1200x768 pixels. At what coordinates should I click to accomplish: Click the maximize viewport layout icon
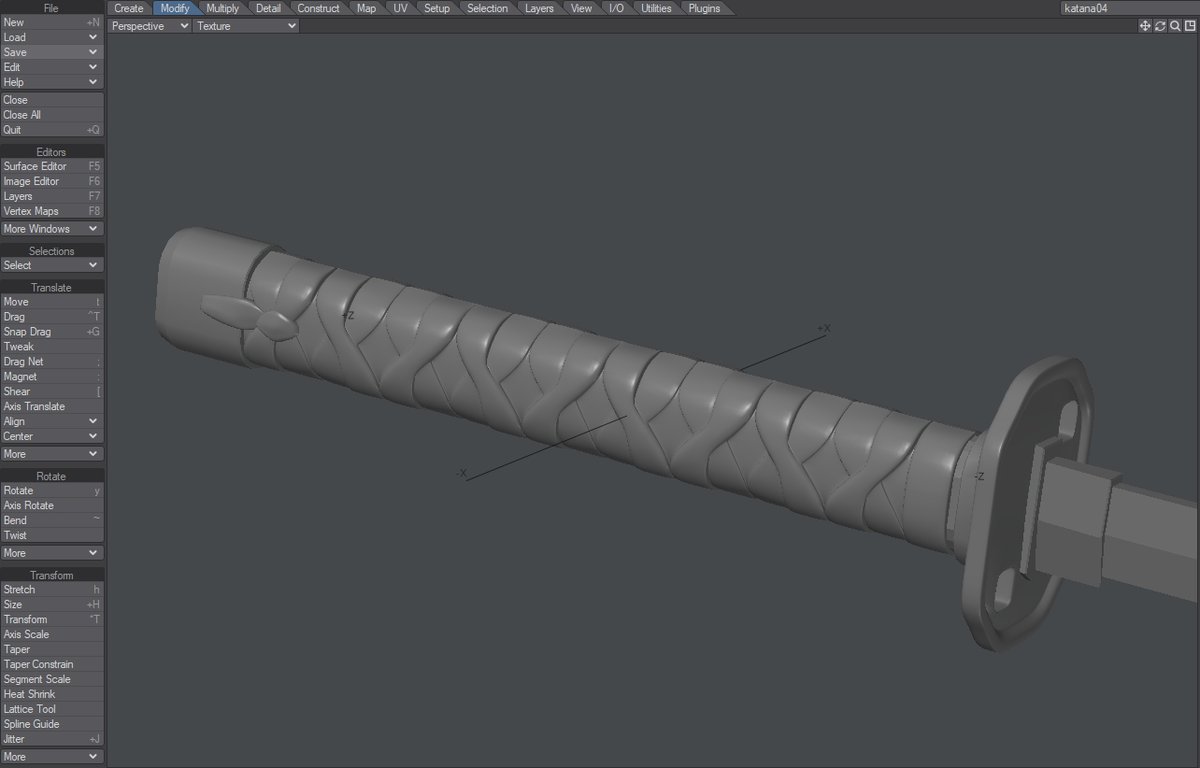click(x=1190, y=26)
